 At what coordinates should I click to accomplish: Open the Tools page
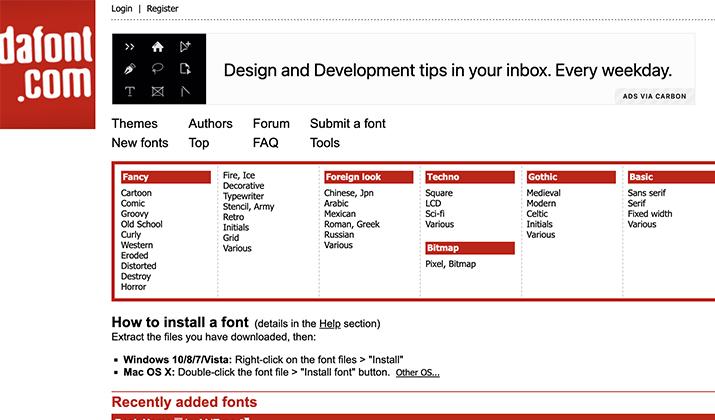[x=325, y=143]
